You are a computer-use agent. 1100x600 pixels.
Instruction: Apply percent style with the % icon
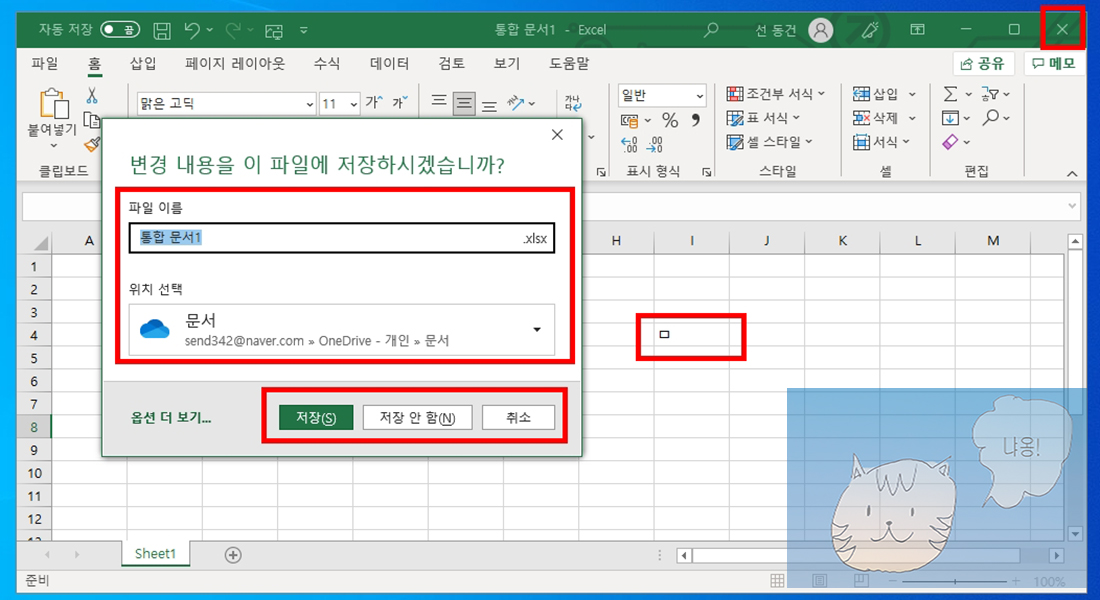(x=670, y=121)
